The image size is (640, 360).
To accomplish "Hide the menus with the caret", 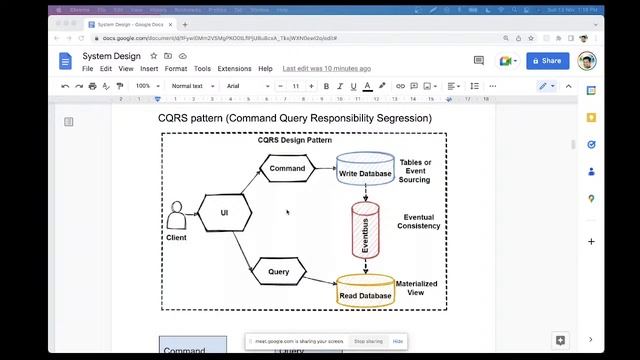I will 569,86.
